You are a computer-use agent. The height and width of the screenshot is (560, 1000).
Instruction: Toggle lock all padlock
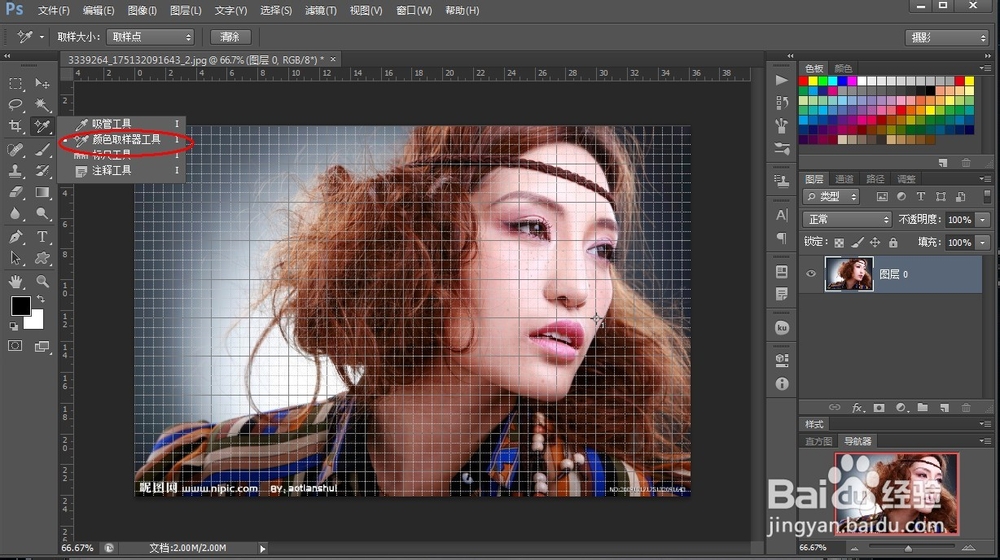893,242
